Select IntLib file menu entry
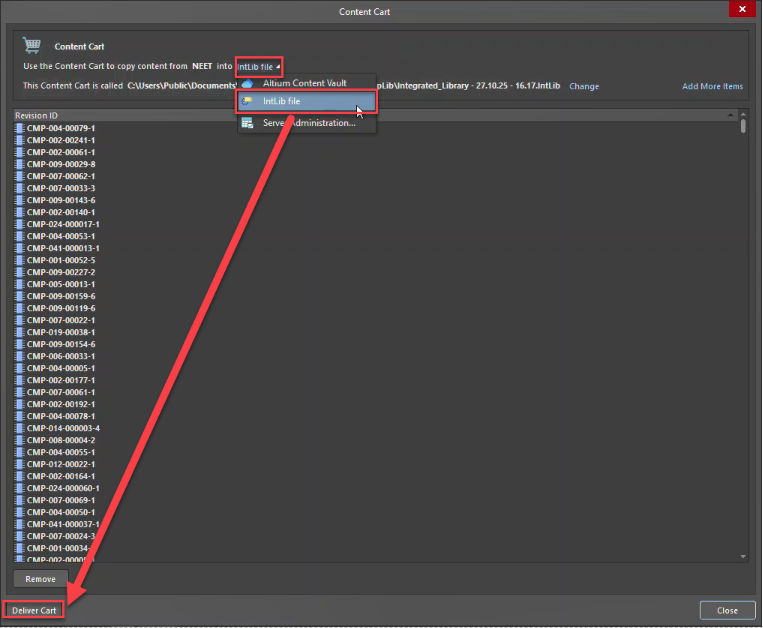The image size is (763, 628). click(x=307, y=101)
